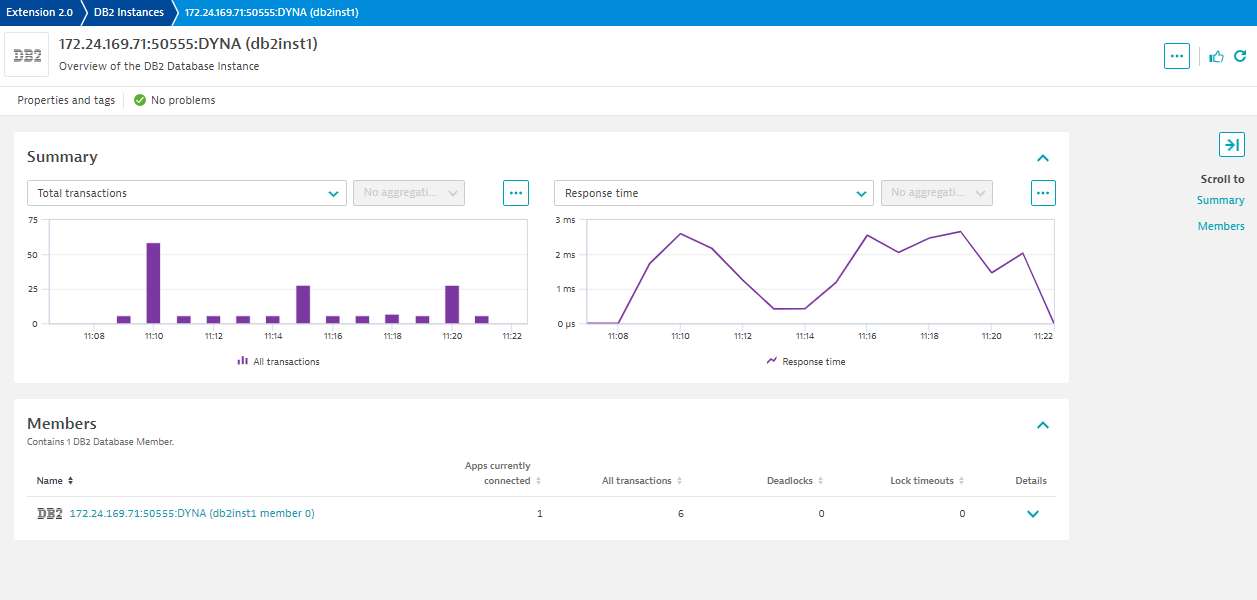Open the Total transactions metric dropdown
This screenshot has width=1257, height=600.
point(187,193)
